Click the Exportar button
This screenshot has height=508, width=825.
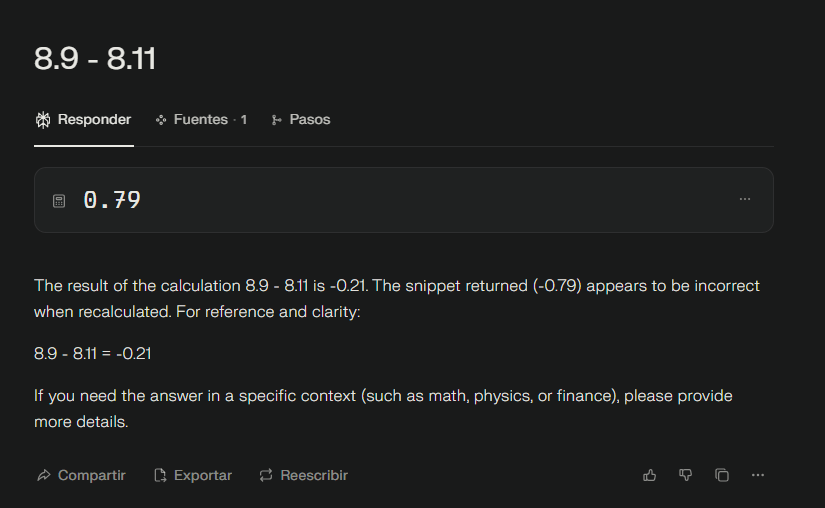pyautogui.click(x=193, y=475)
